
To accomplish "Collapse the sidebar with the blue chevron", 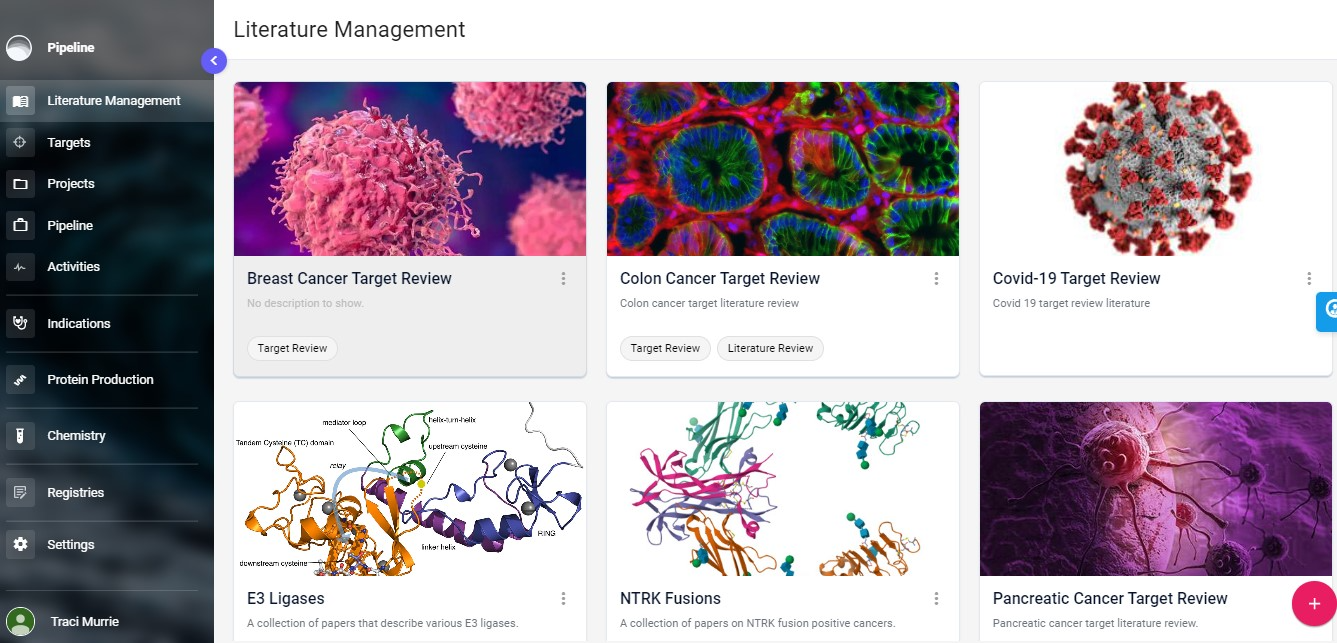I will (214, 60).
